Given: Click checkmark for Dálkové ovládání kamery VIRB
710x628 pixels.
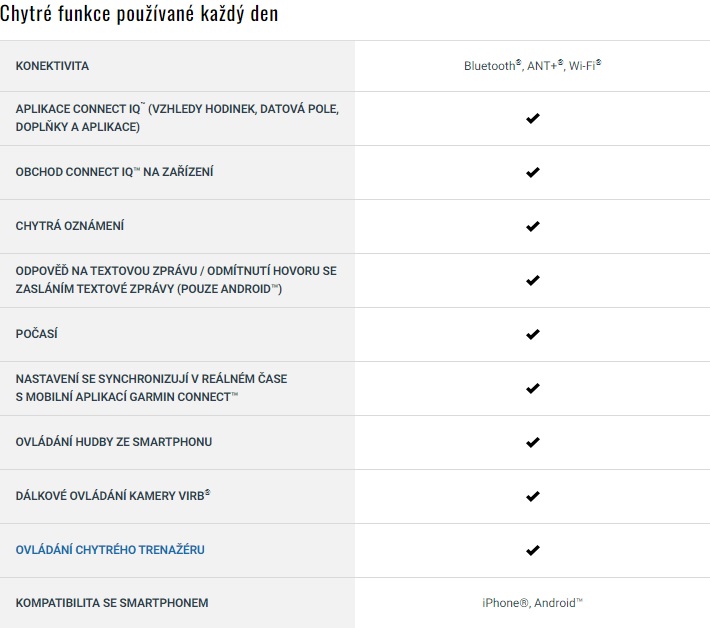Looking at the screenshot, I should click(532, 496).
